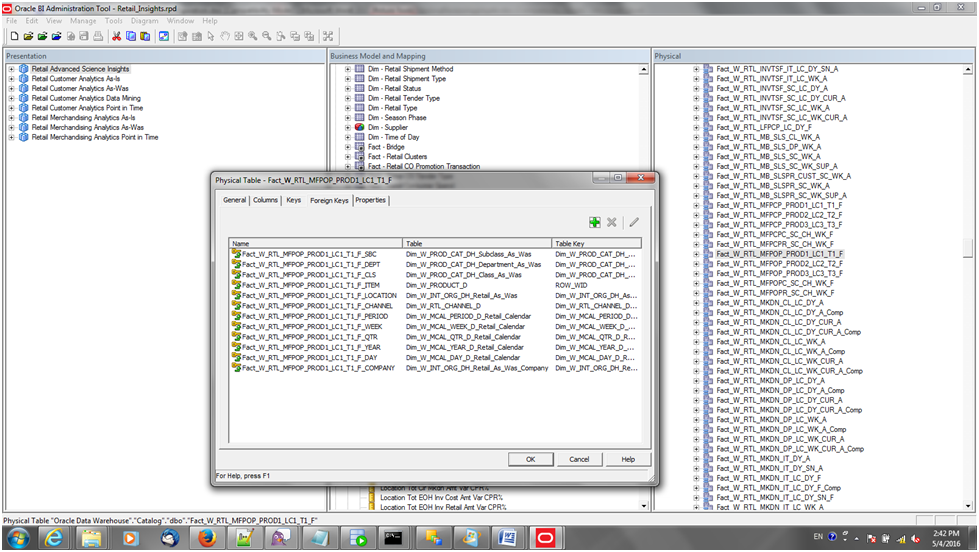Expand Retail Advanced Science Insights node
979x552 pixels.
pos(11,69)
